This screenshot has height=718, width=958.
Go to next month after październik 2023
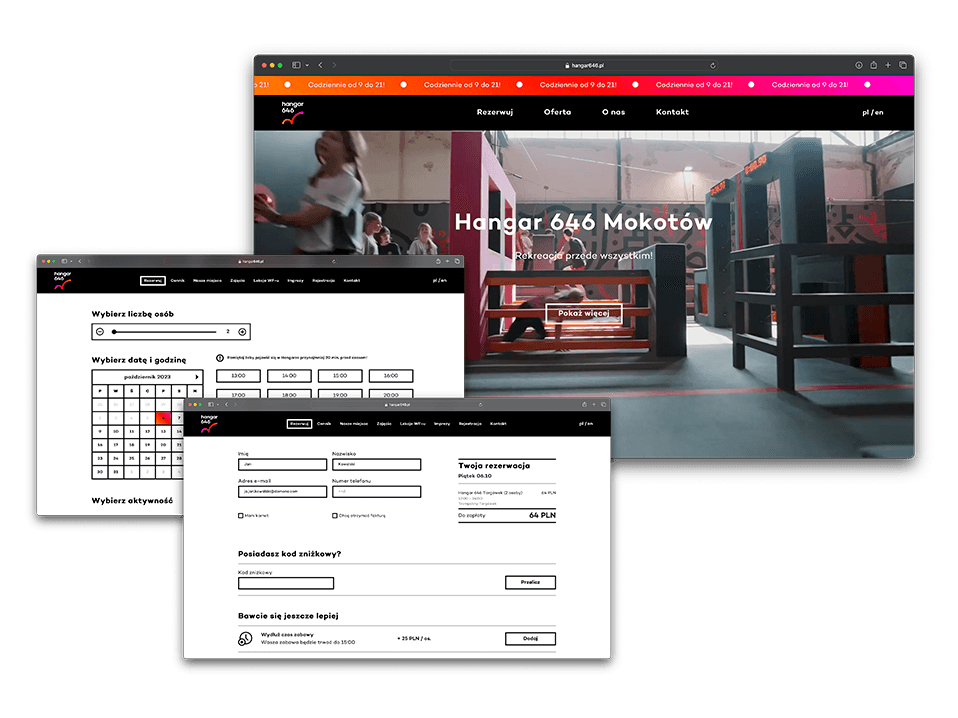coord(197,376)
